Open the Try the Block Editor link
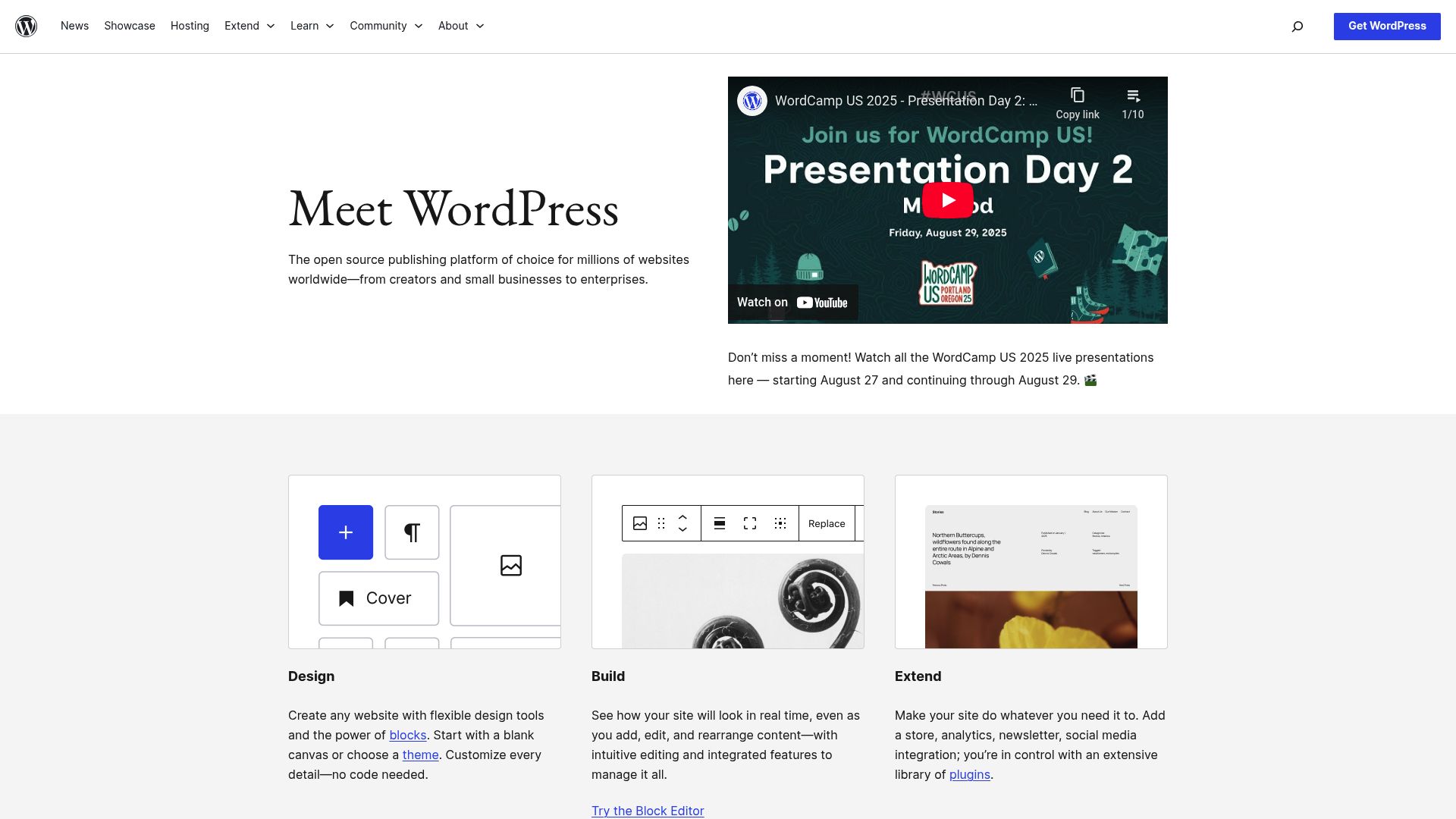 click(x=648, y=811)
